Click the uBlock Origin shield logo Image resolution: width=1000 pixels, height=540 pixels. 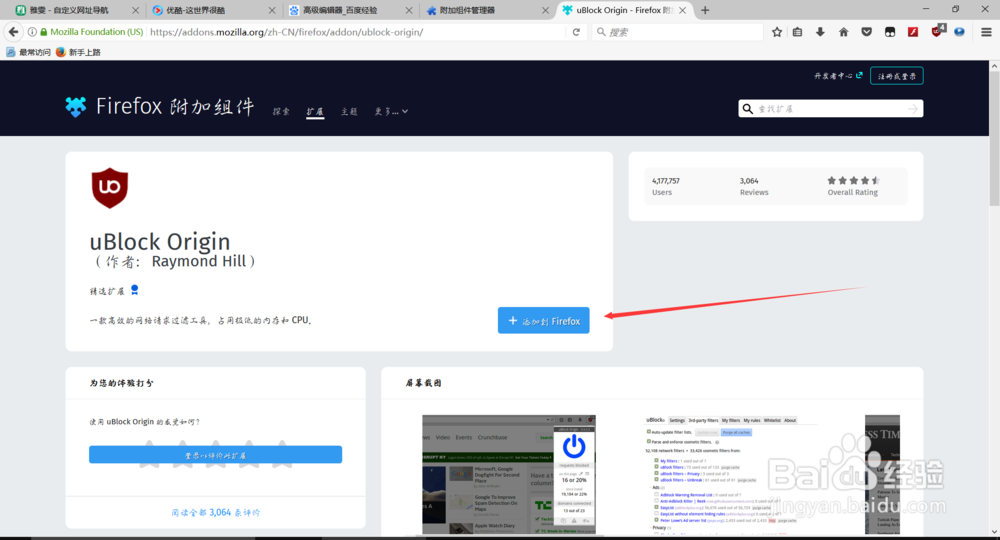(x=110, y=187)
